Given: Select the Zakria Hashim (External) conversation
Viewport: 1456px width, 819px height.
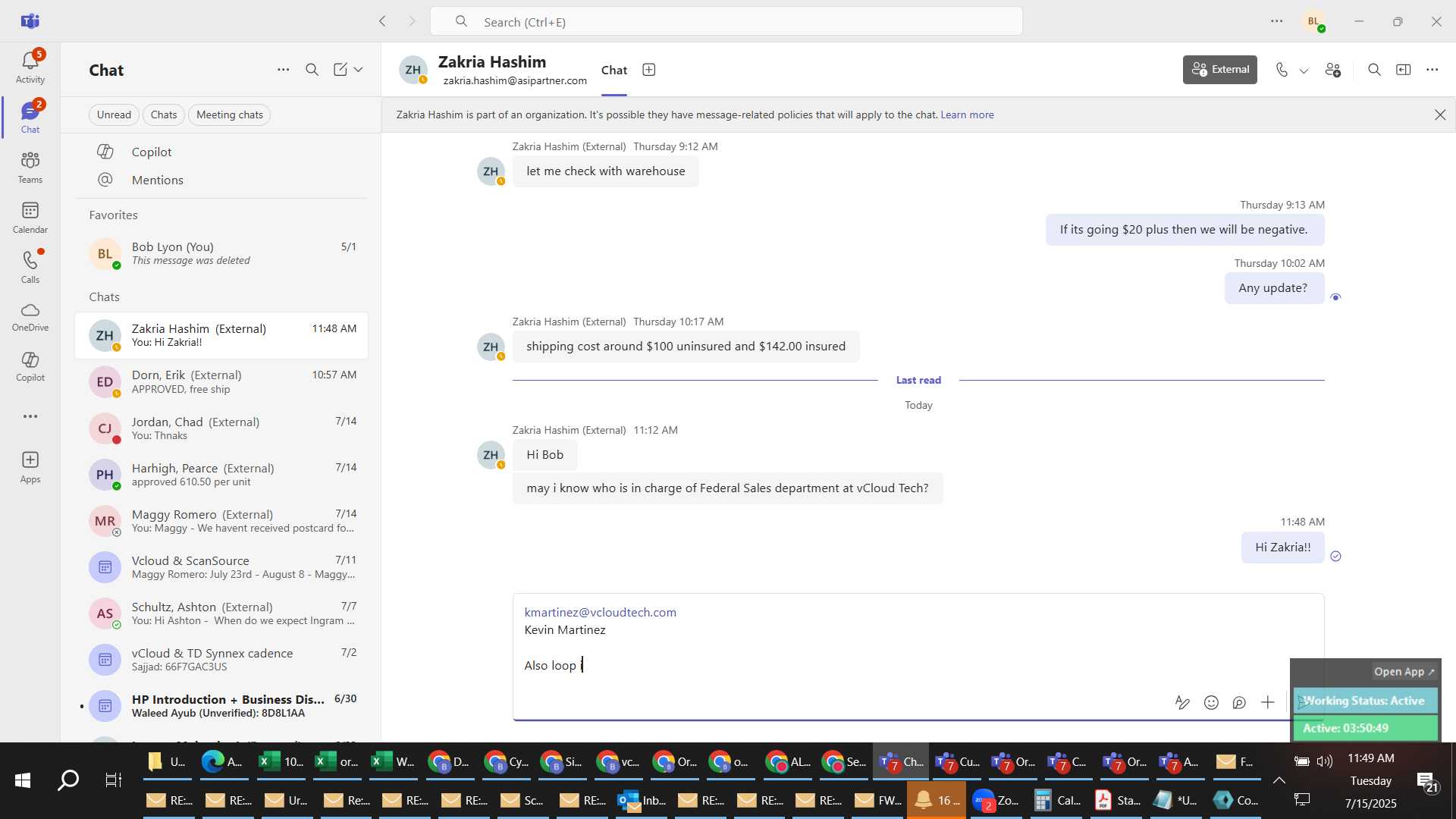Looking at the screenshot, I should pyautogui.click(x=221, y=335).
